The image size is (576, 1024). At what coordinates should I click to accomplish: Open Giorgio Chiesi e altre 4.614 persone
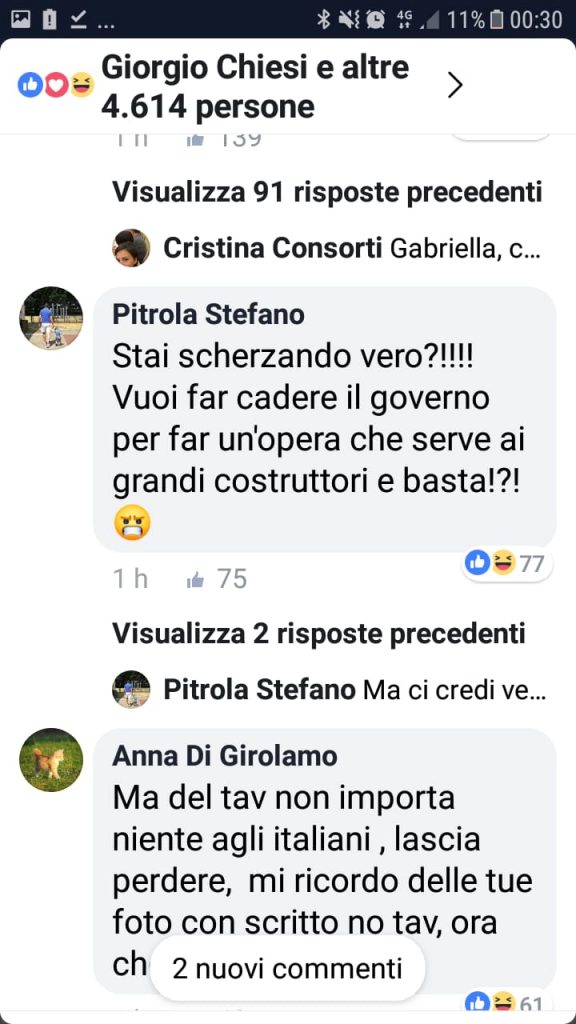click(x=255, y=87)
